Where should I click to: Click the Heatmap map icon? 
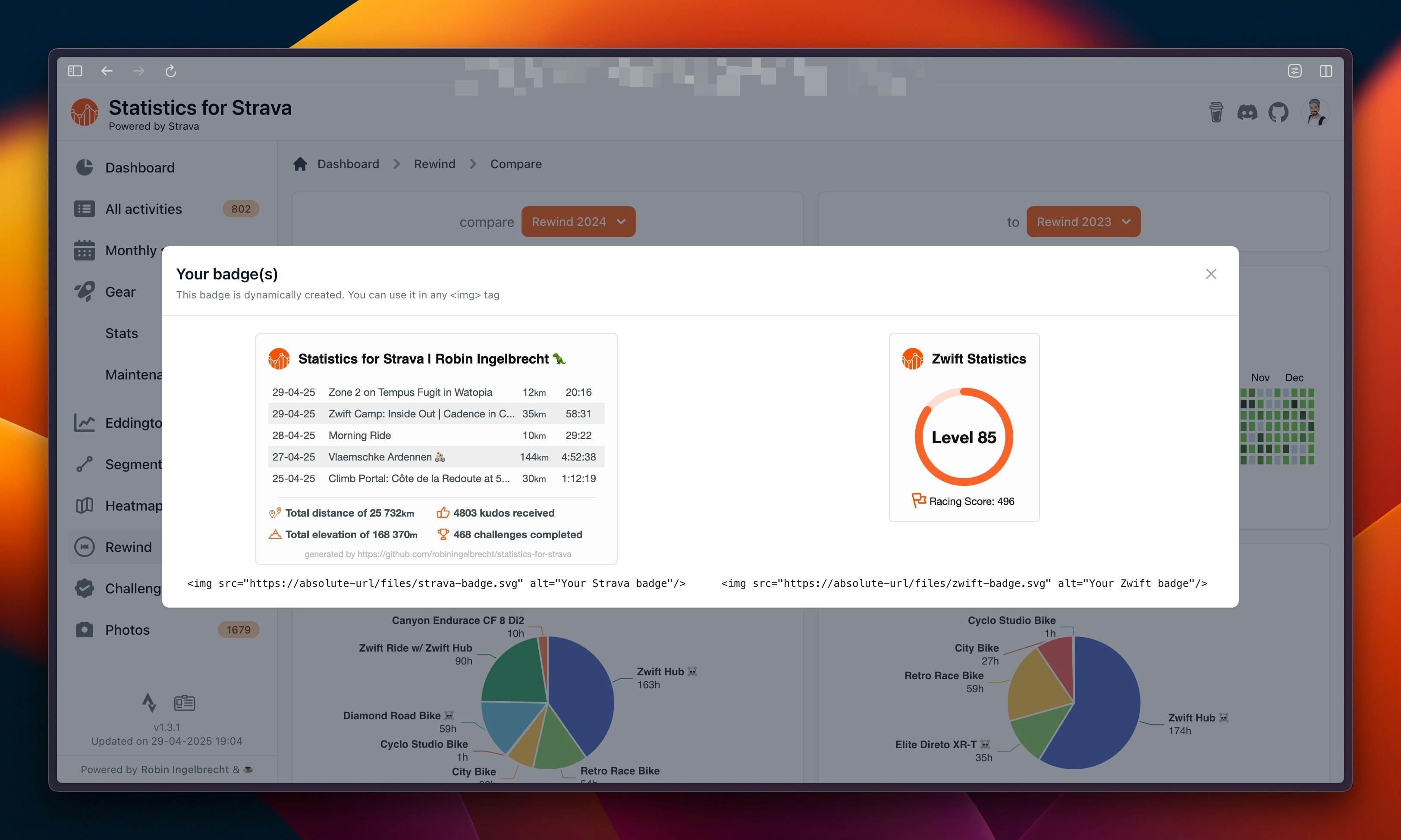pos(85,505)
